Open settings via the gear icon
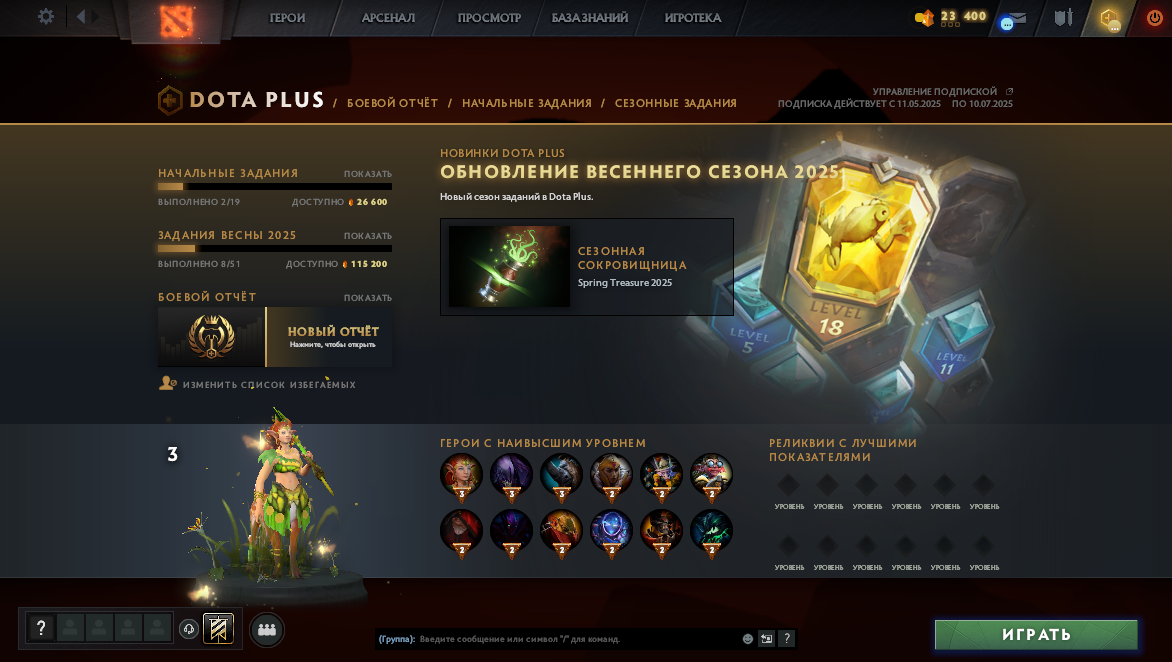This screenshot has height=662, width=1172. (x=46, y=16)
